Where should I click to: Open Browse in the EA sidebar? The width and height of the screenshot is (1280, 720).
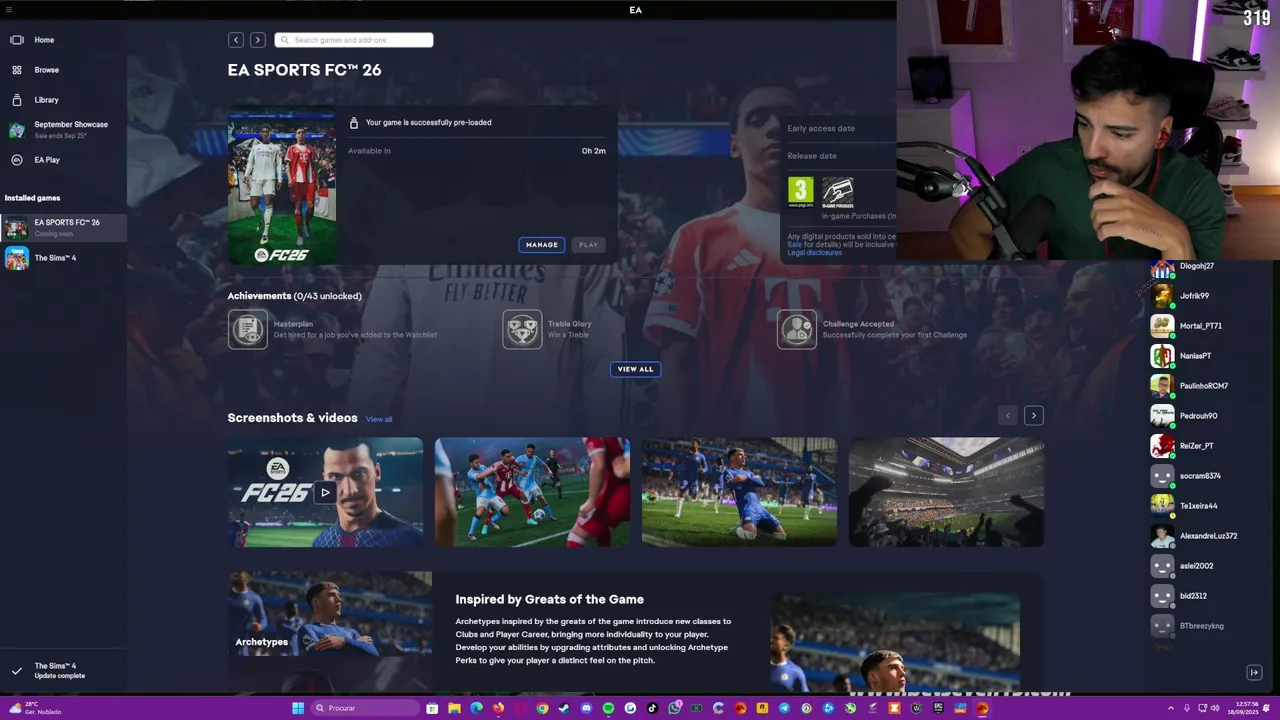tap(46, 70)
